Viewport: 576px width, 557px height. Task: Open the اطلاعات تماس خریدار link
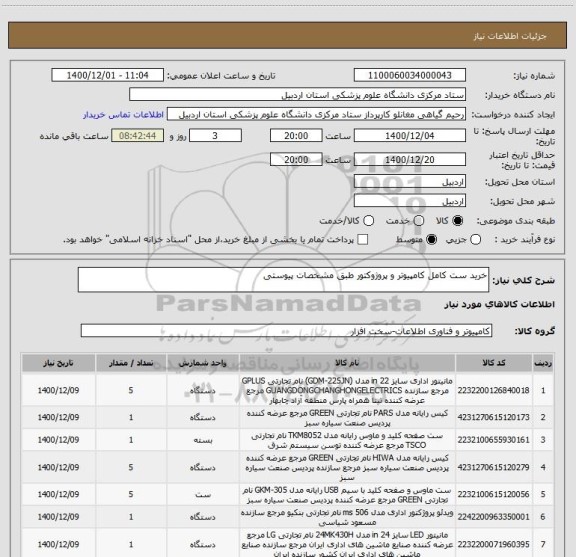pos(123,115)
